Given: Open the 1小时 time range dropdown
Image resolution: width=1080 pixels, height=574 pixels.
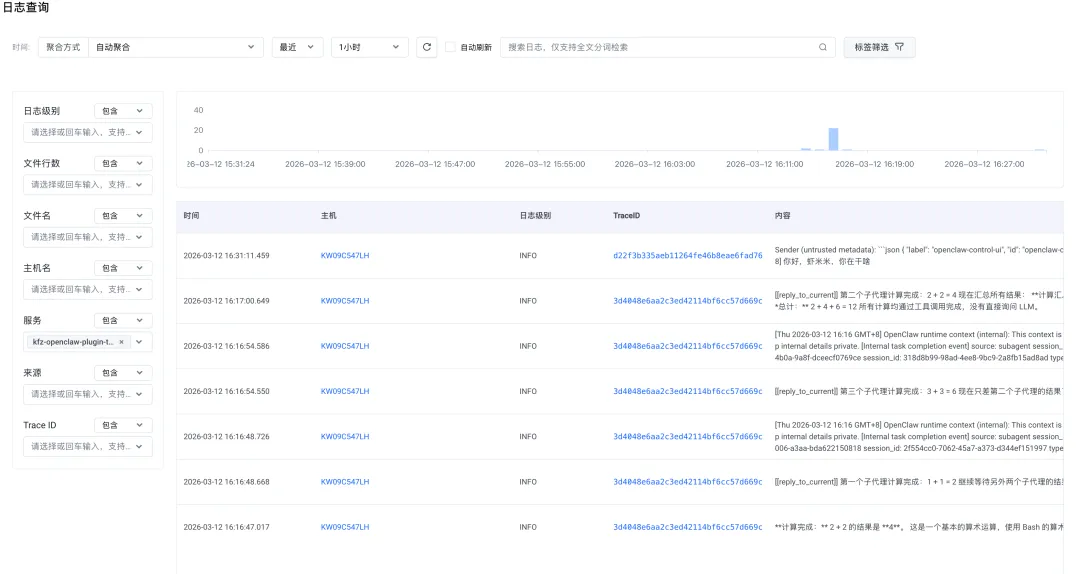Looking at the screenshot, I should click(369, 47).
